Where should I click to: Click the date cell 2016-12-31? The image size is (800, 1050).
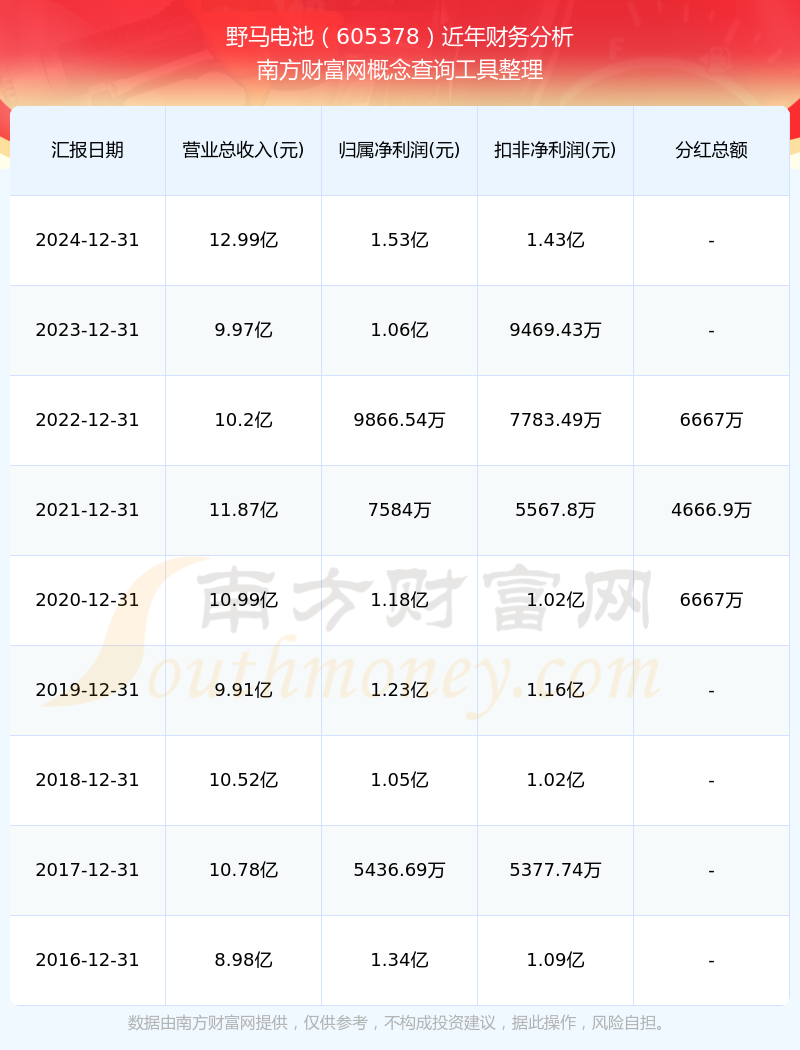tap(88, 960)
